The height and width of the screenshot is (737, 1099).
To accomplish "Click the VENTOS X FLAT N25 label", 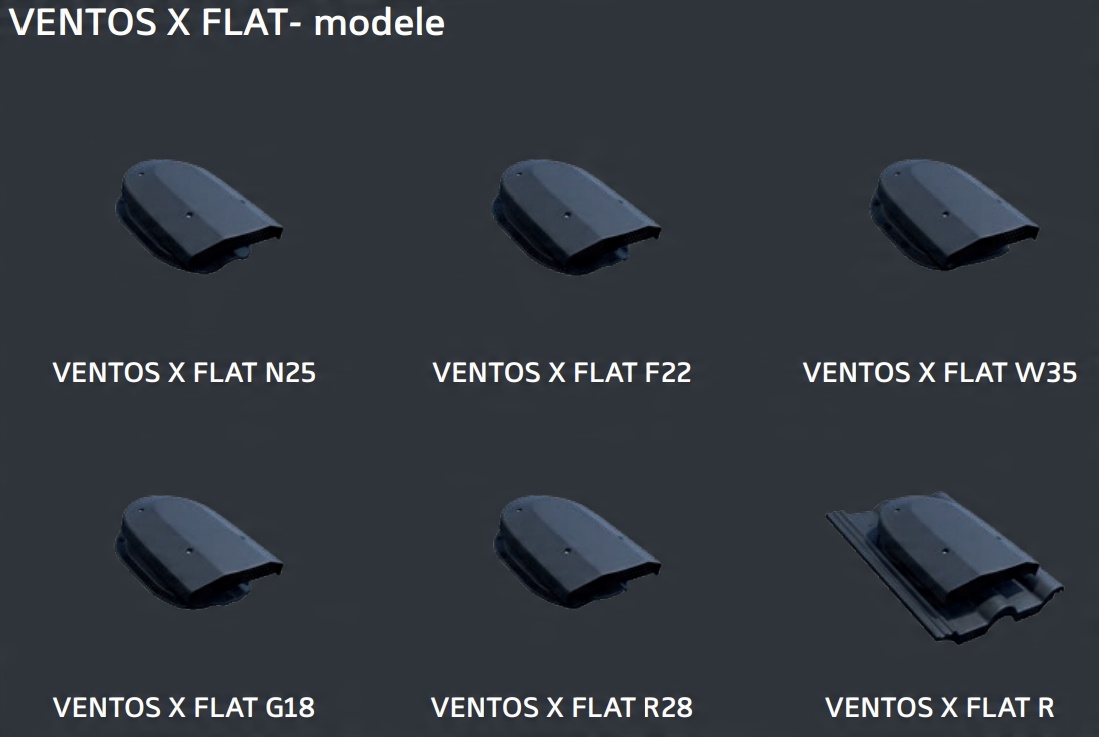I will click(x=184, y=373).
